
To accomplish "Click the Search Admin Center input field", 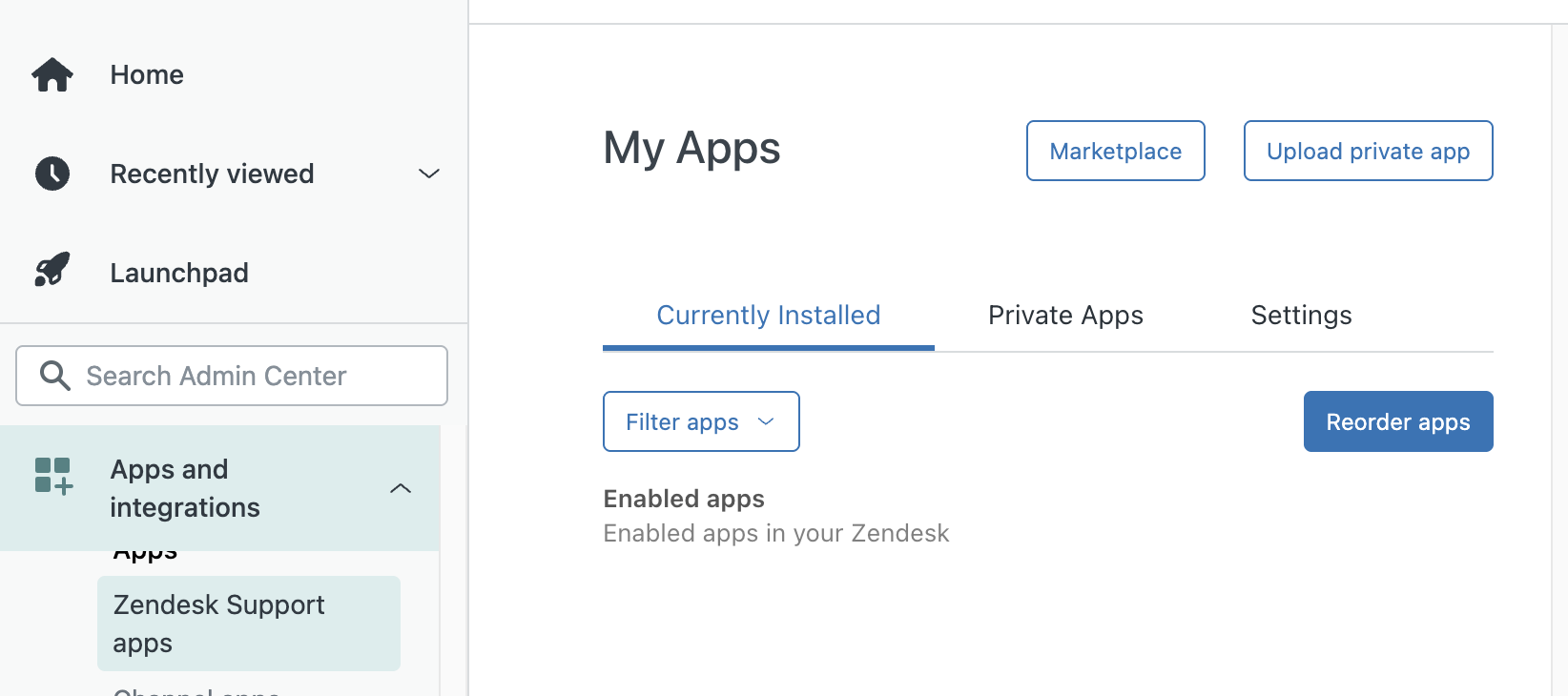I will click(x=231, y=376).
